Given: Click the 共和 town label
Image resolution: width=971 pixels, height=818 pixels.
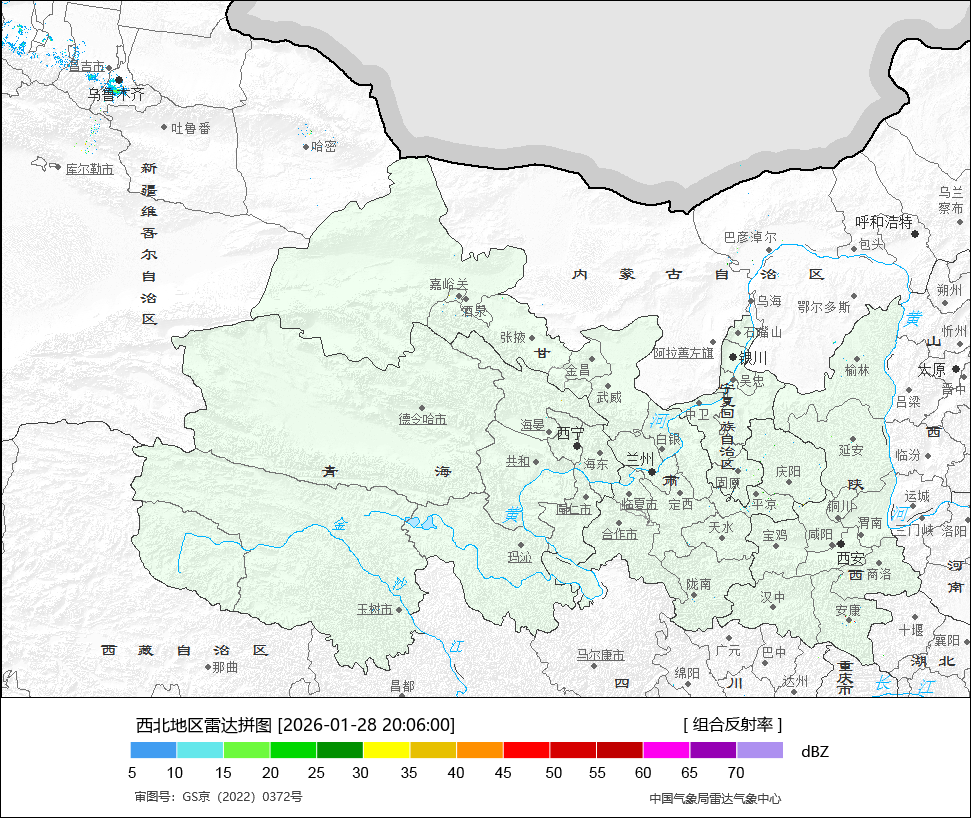Looking at the screenshot, I should (518, 461).
